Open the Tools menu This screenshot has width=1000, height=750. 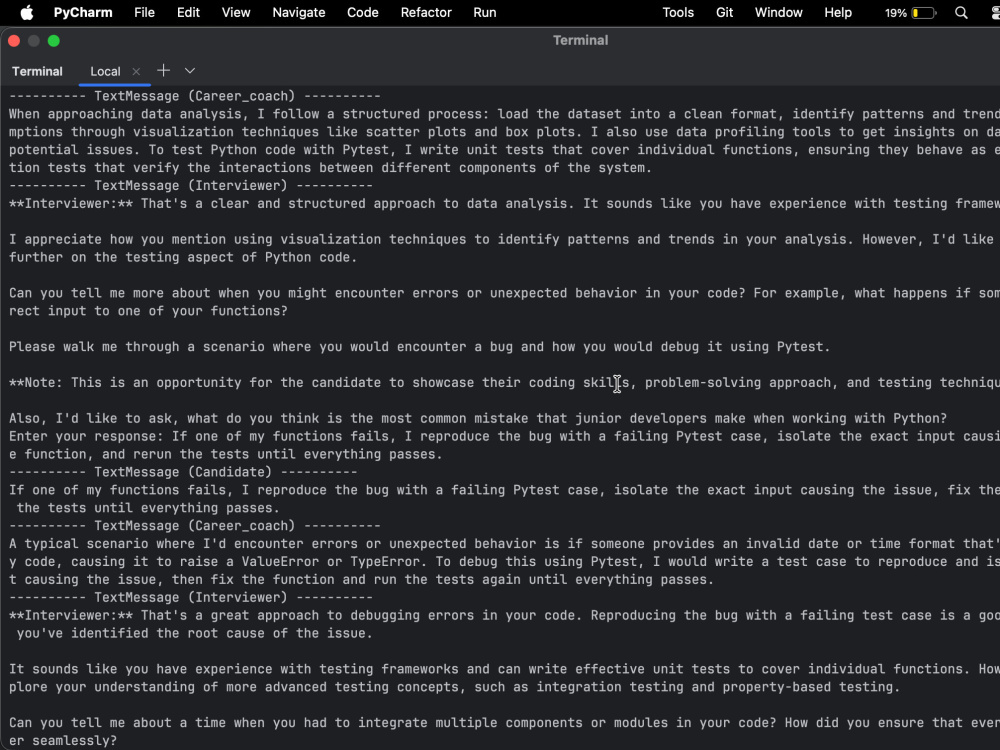coord(678,13)
